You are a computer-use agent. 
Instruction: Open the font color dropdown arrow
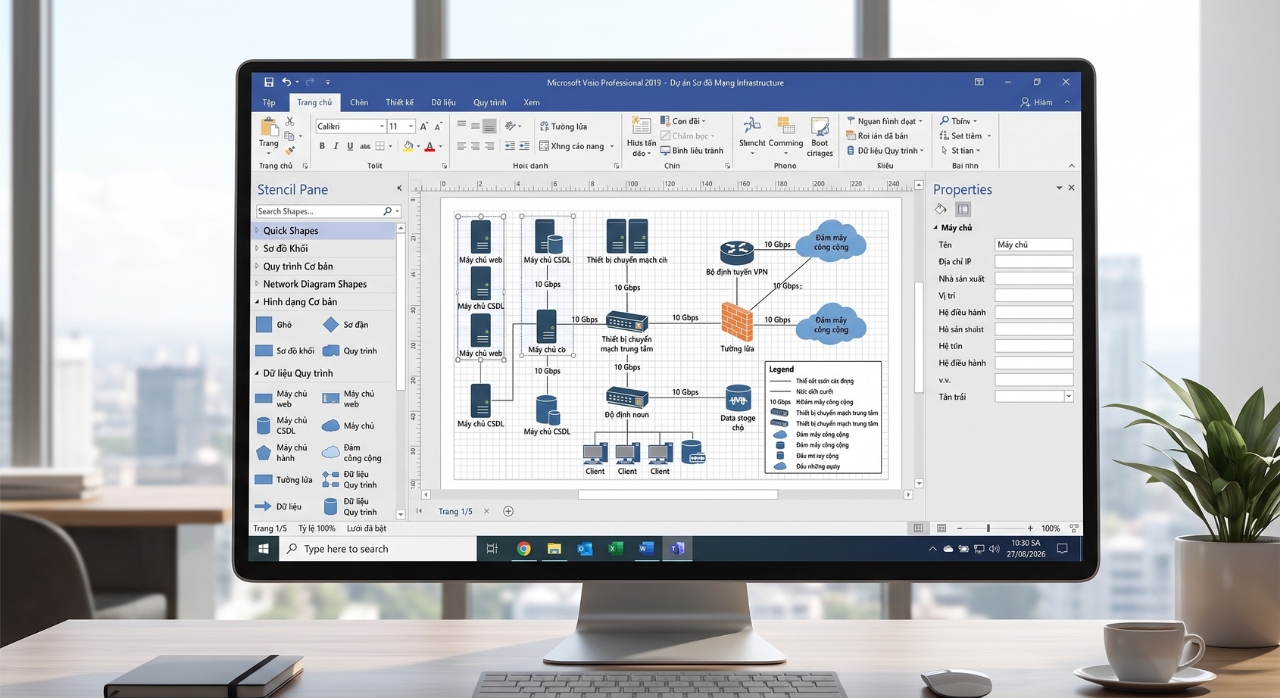tap(441, 146)
